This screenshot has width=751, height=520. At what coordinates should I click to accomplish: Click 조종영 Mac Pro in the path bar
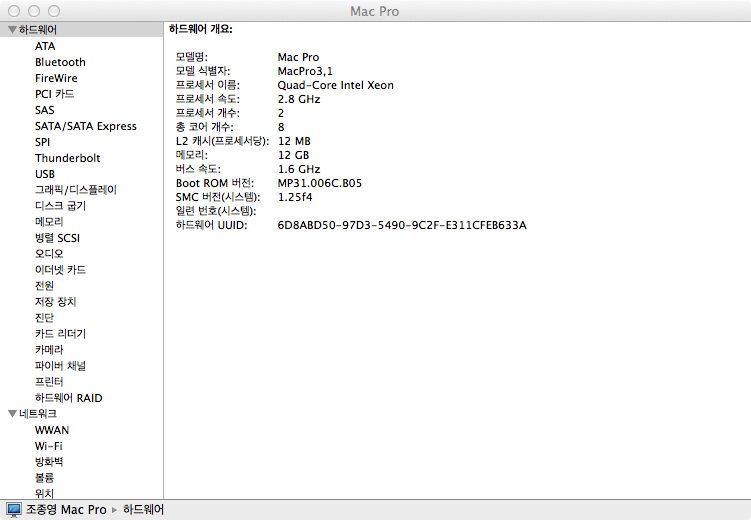pyautogui.click(x=65, y=510)
